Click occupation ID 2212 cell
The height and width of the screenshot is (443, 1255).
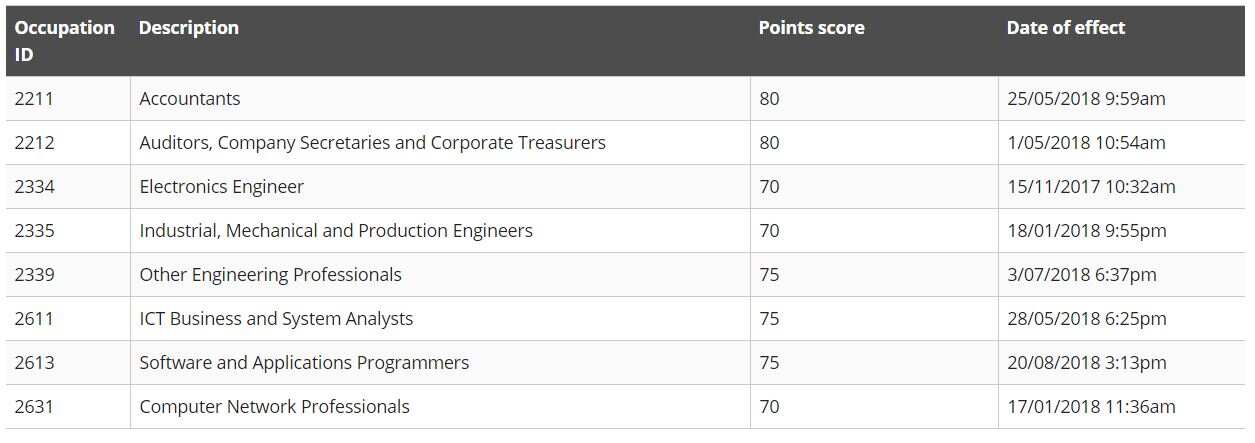[x=35, y=143]
